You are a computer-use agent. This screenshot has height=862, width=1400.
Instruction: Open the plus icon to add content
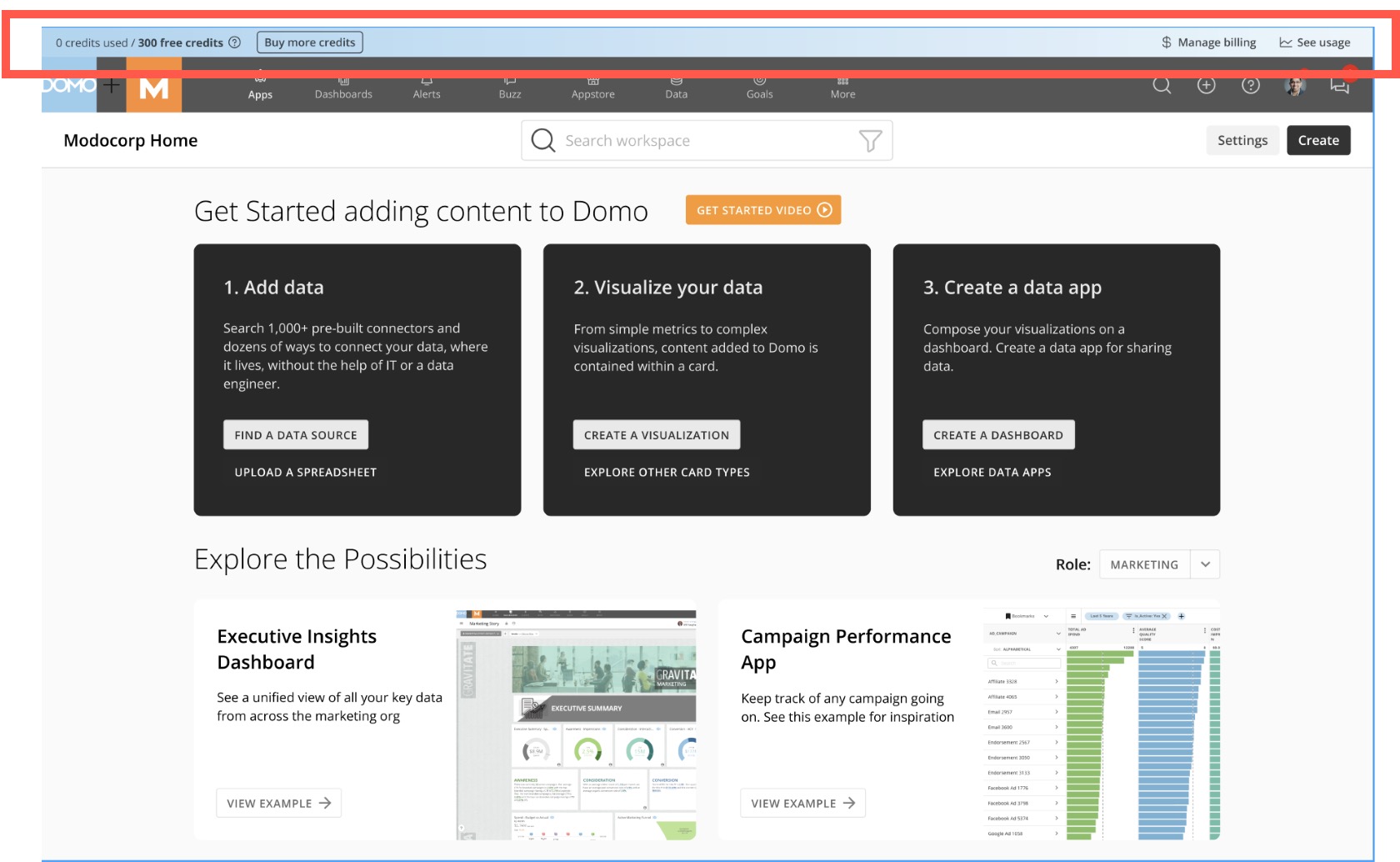click(1206, 85)
